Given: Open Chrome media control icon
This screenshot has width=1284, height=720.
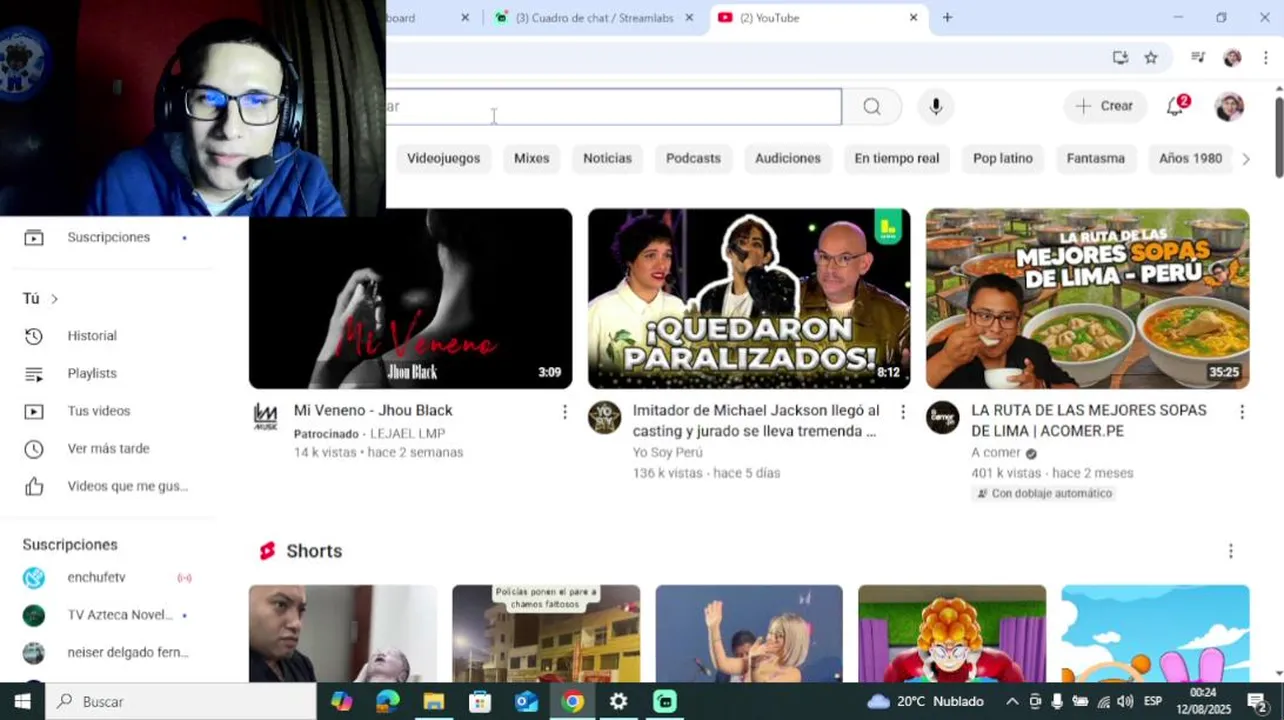Looking at the screenshot, I should (1198, 58).
